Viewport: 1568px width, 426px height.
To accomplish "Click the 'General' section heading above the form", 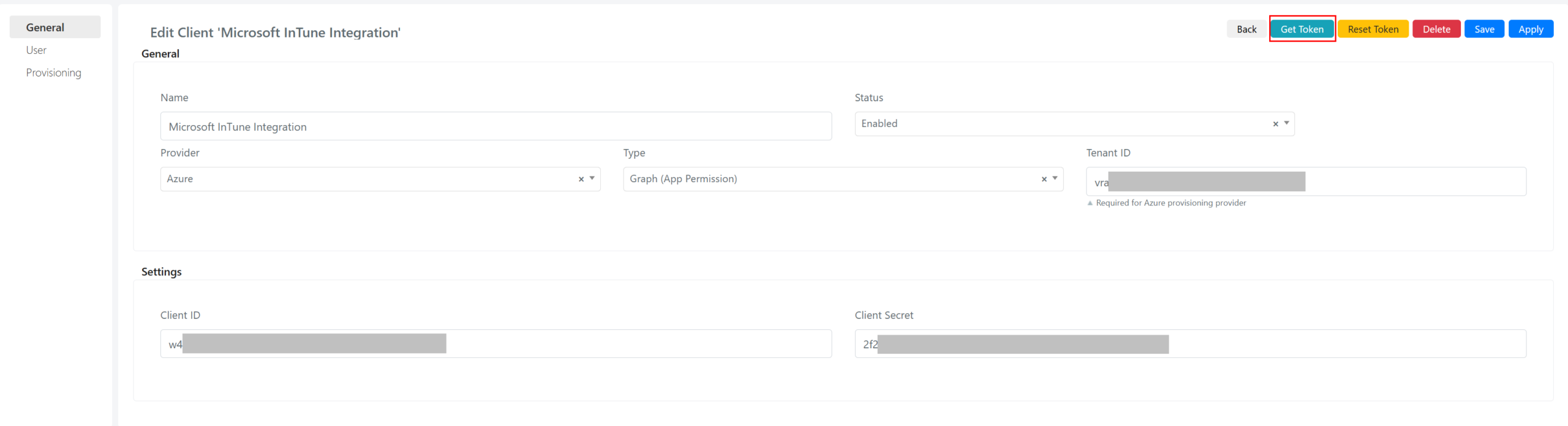I will click(160, 54).
